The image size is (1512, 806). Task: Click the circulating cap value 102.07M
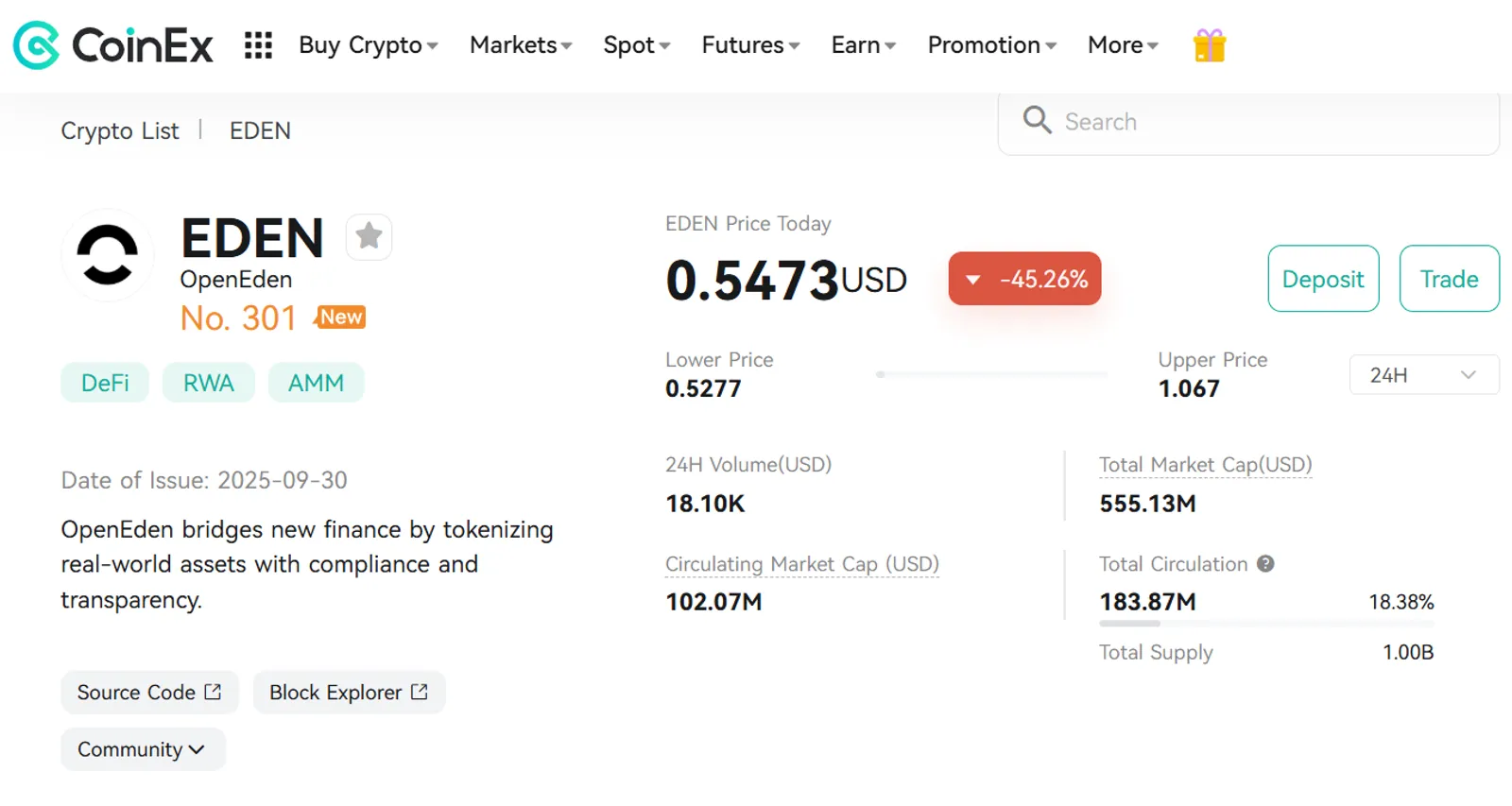click(713, 602)
